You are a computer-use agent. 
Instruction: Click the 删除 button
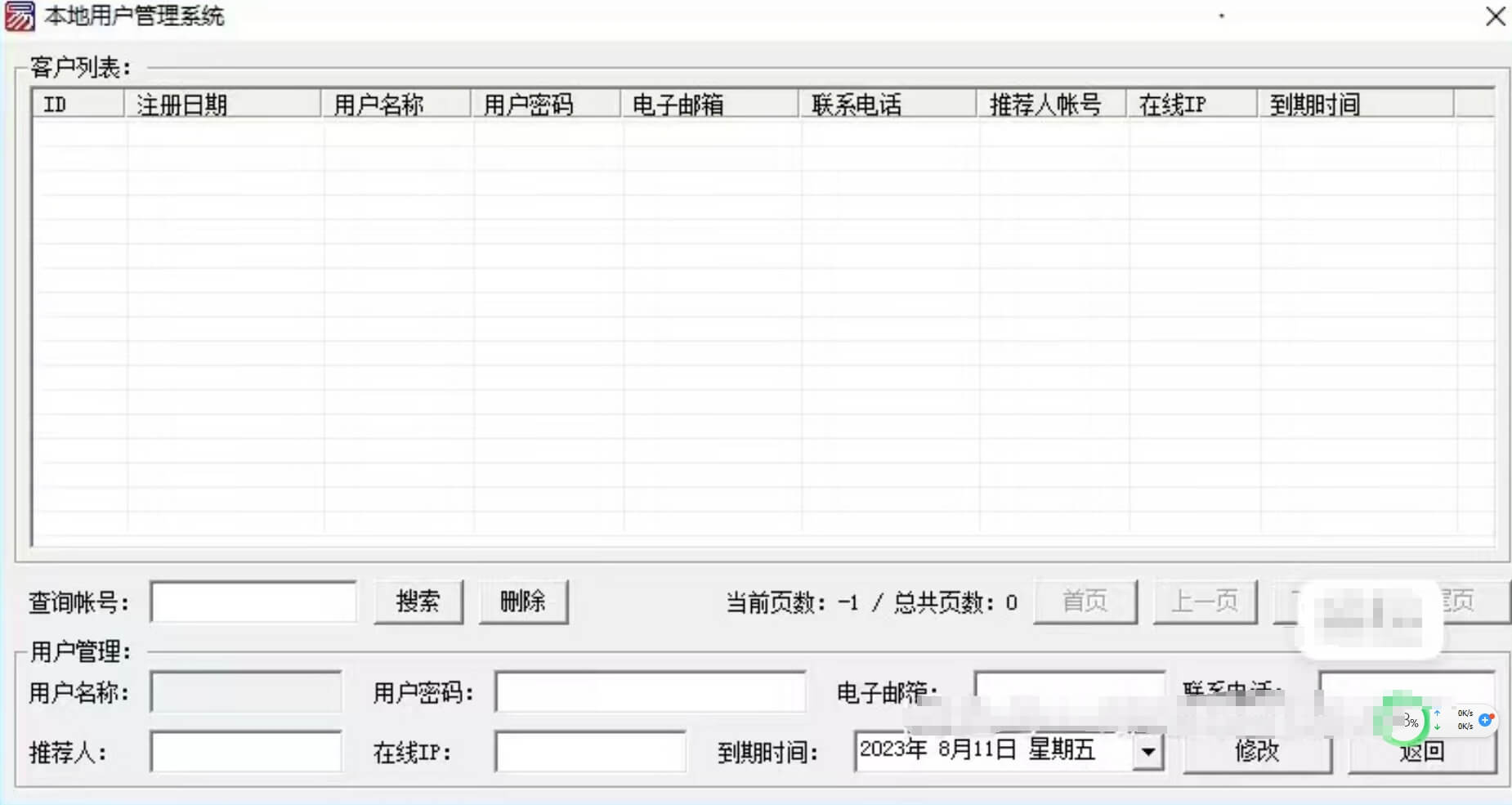pos(523,602)
